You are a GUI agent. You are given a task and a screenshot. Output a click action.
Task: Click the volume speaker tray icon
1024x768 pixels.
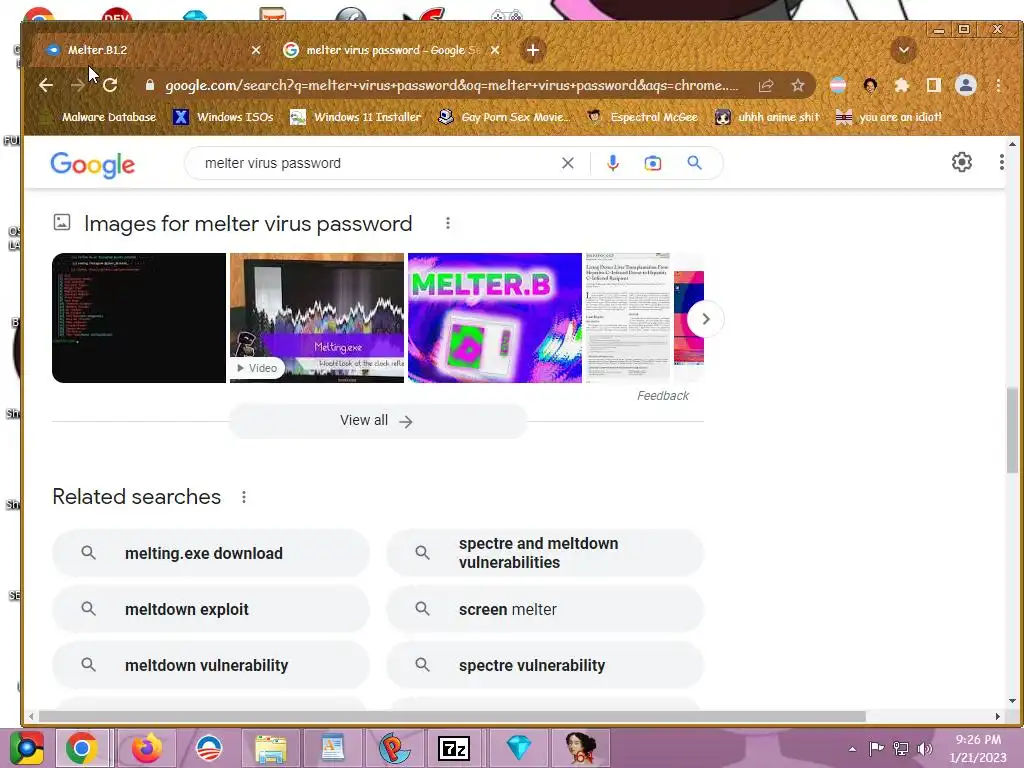924,748
